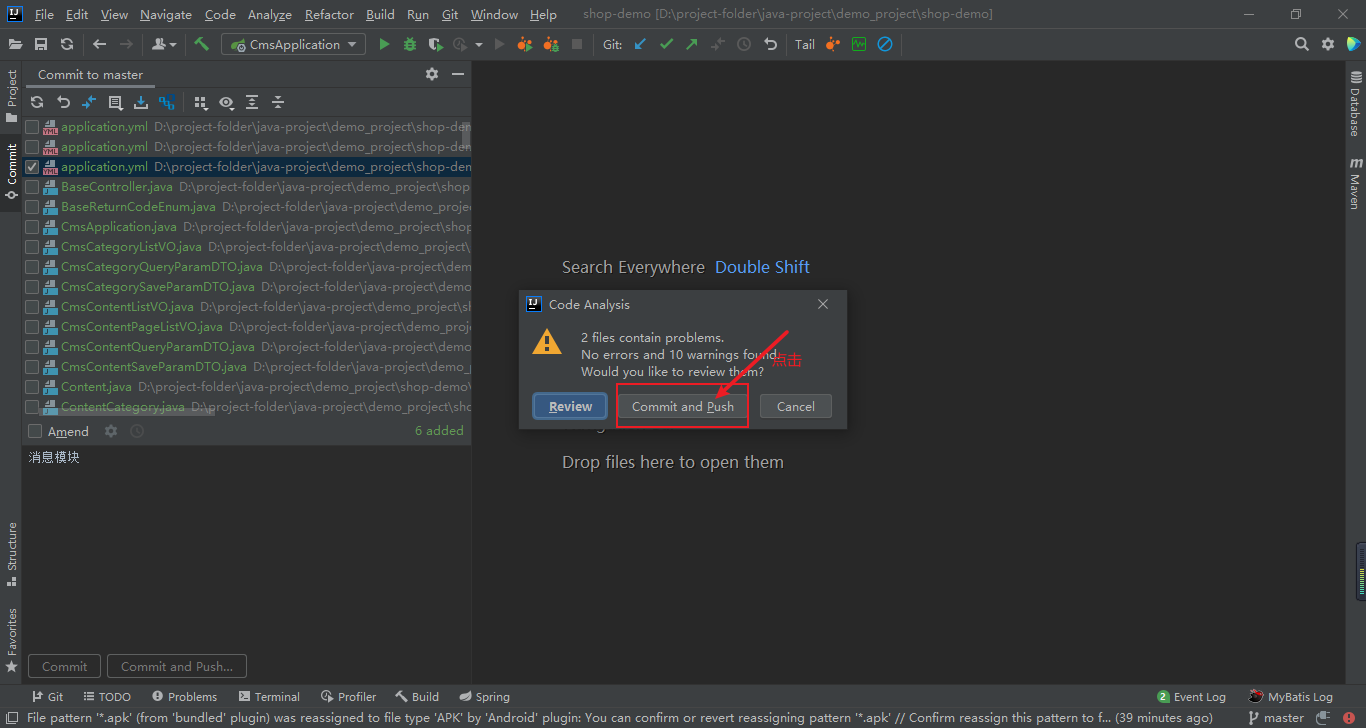This screenshot has height=728, width=1366.
Task: Check the CmsCategoryListVO.java checkbox
Action: [x=32, y=247]
